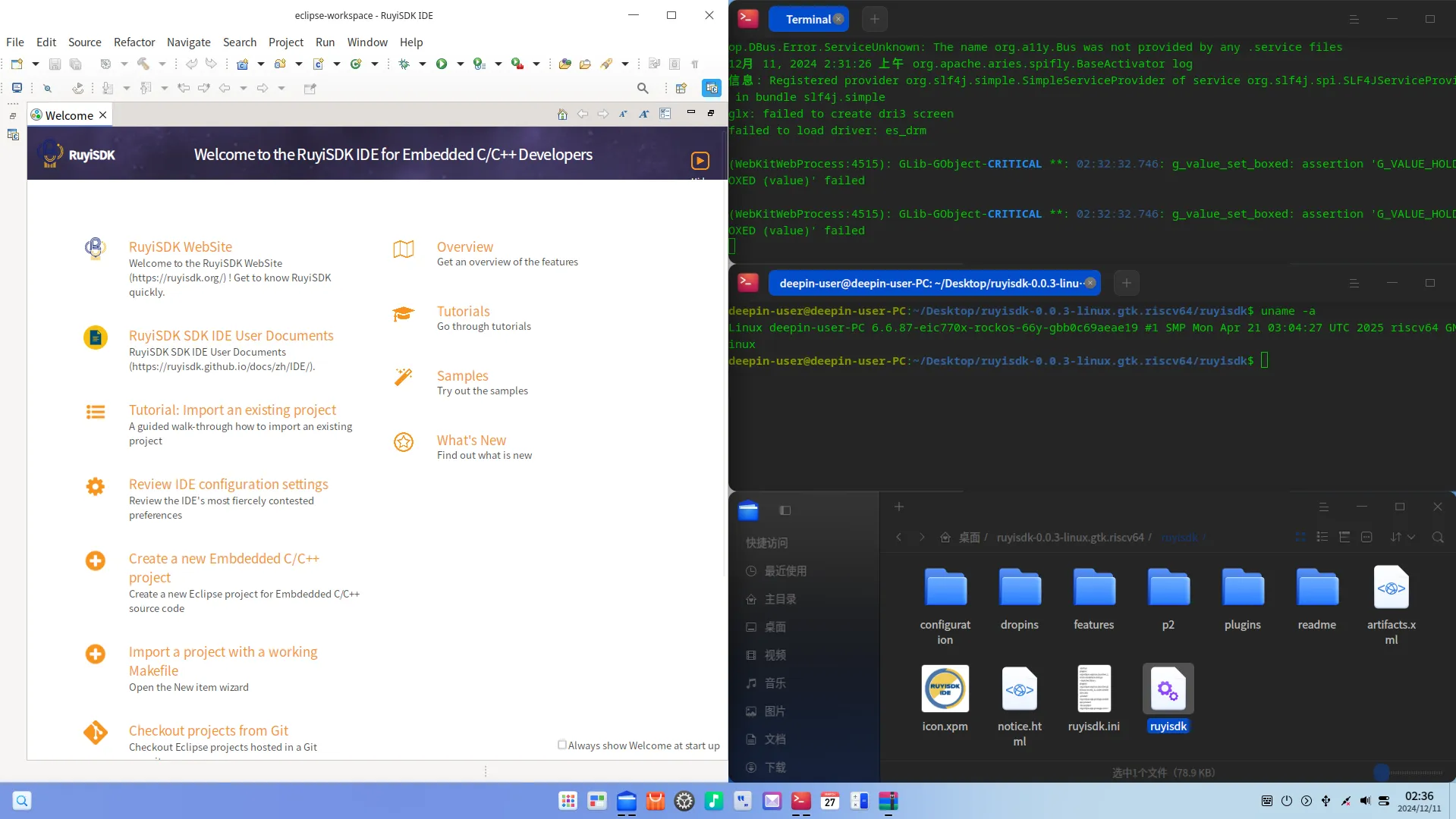This screenshot has width=1456, height=819.
Task: Click 'Checkout projects from Git'
Action: tap(209, 730)
